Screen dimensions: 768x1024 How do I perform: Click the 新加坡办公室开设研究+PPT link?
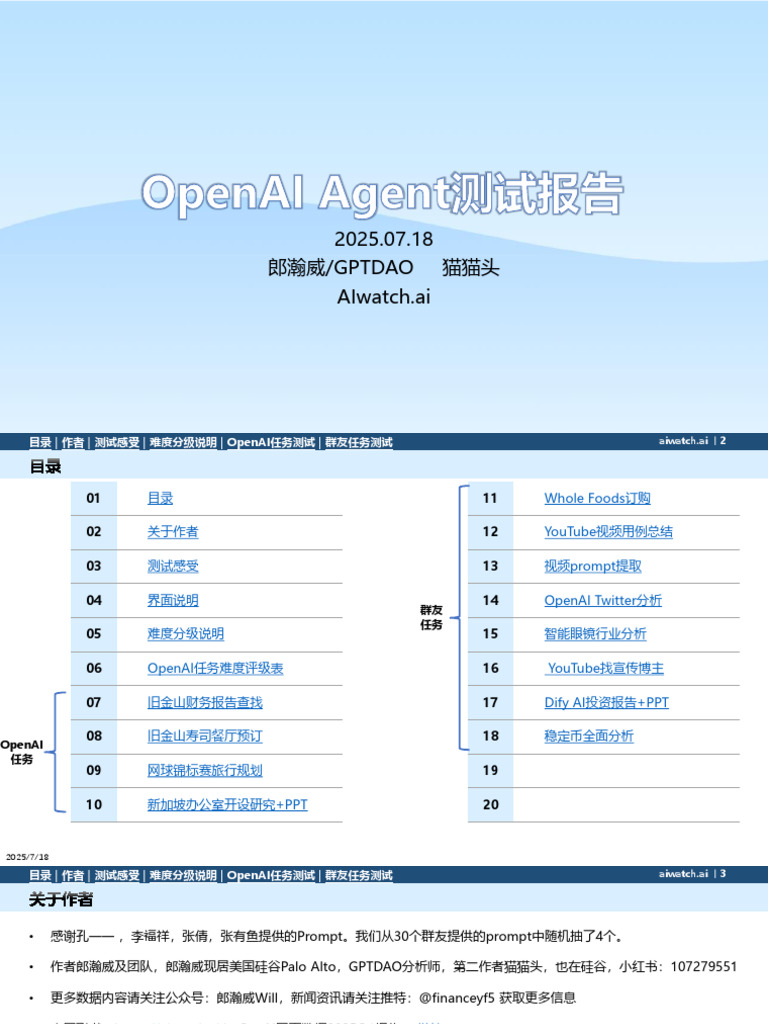click(227, 805)
